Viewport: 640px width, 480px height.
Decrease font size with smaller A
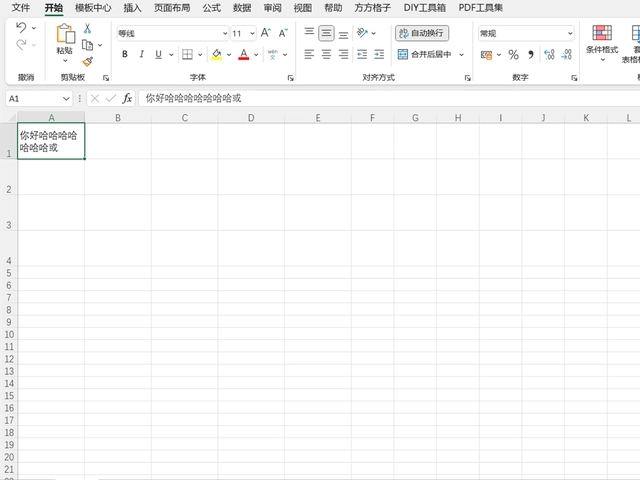tap(283, 33)
